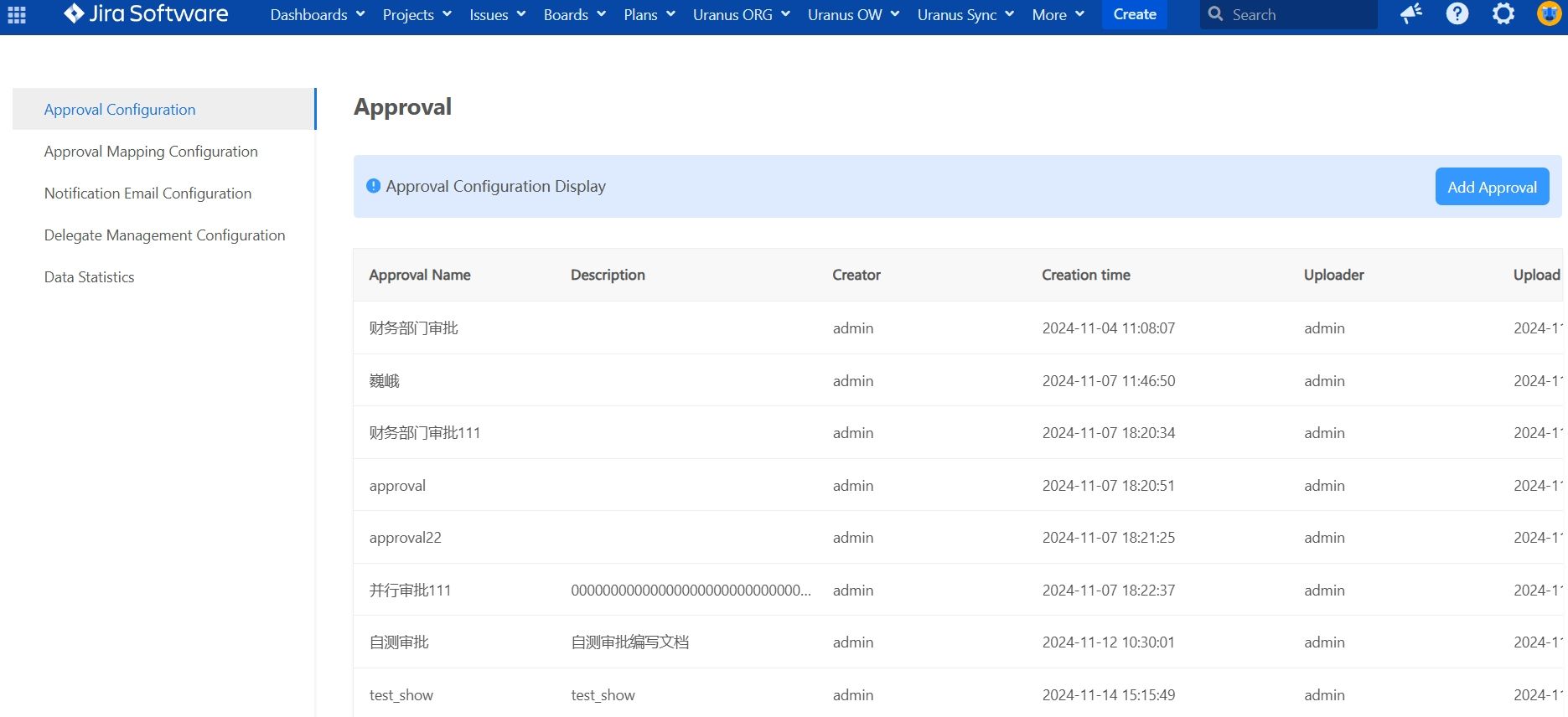Click the Add Approval button
The width and height of the screenshot is (1568, 717).
(x=1492, y=187)
